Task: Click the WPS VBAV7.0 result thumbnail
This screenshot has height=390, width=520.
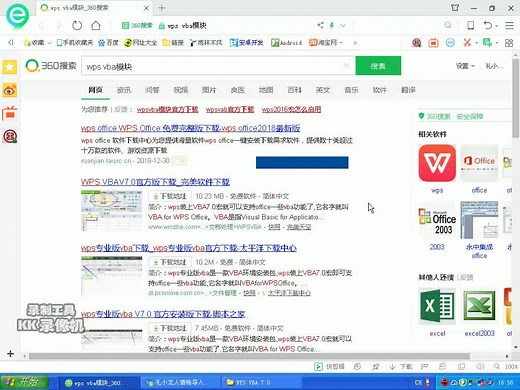Action: (x=111, y=210)
